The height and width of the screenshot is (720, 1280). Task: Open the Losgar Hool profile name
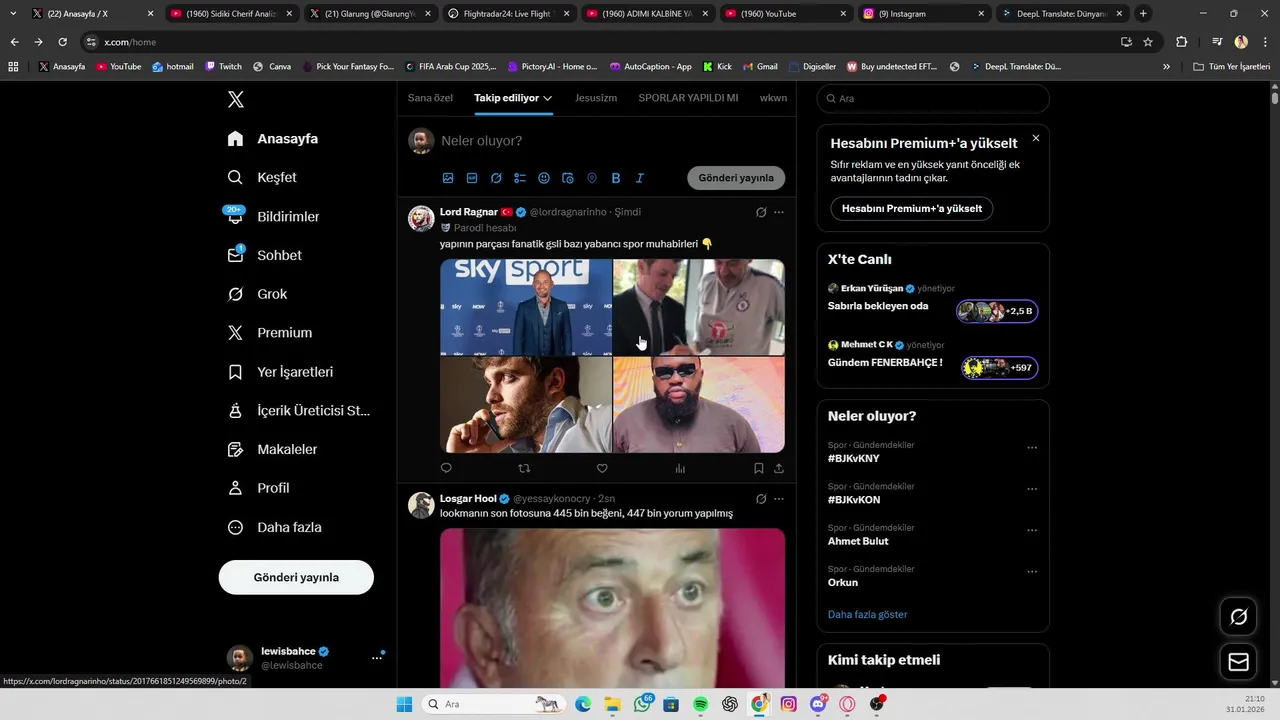(468, 499)
